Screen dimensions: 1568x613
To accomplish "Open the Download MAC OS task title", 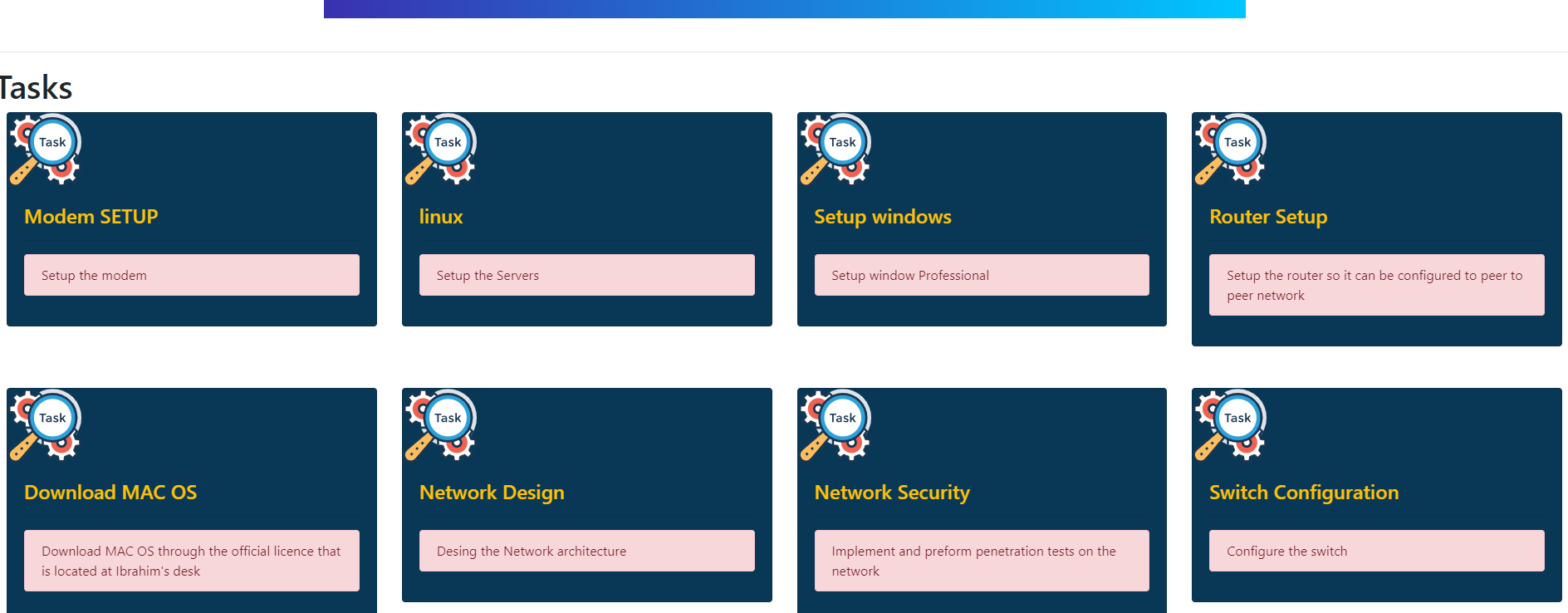I will 110,493.
